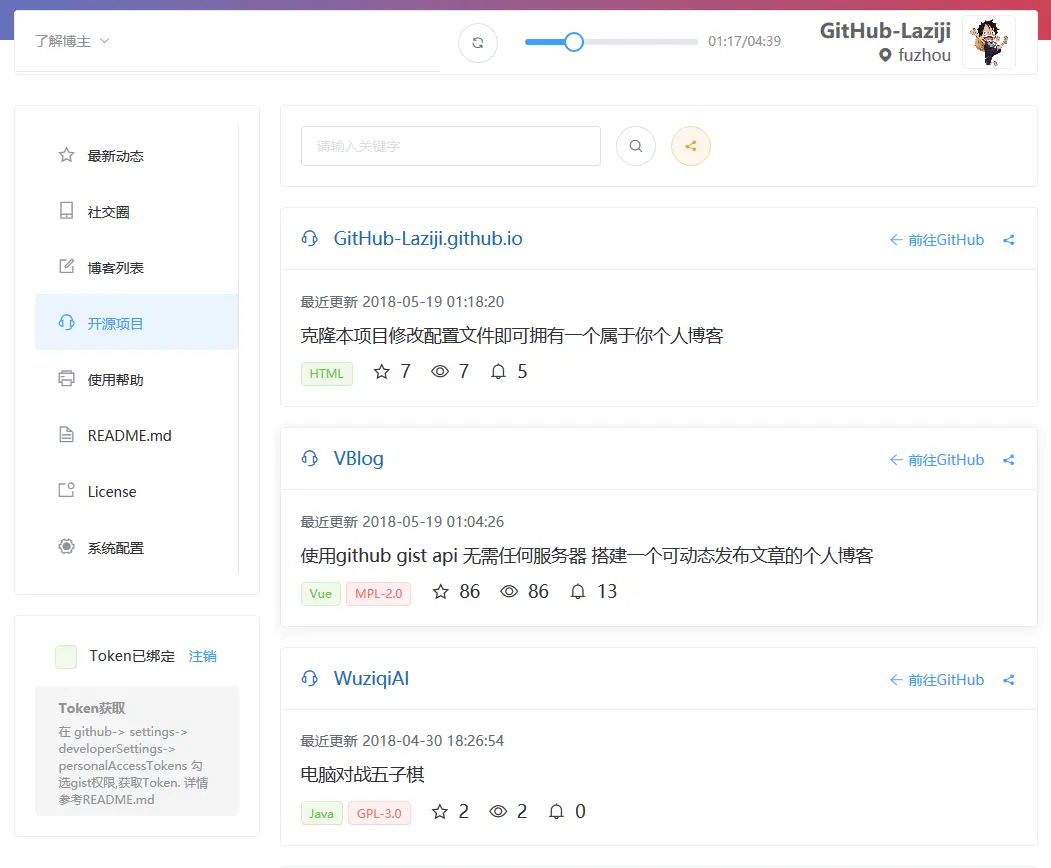Open 博客列表 in the sidebar
Viewport: 1051px width, 868px height.
pos(137,267)
